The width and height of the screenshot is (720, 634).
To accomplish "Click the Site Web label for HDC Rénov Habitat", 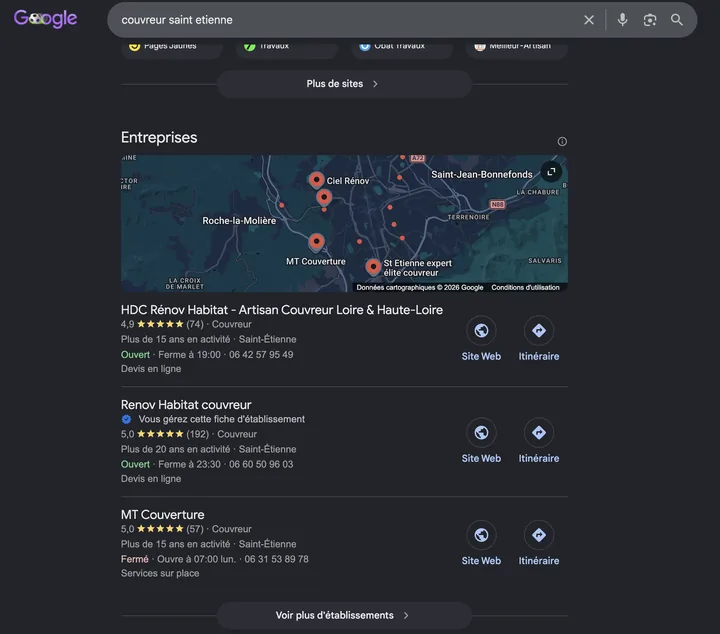I will click(481, 356).
